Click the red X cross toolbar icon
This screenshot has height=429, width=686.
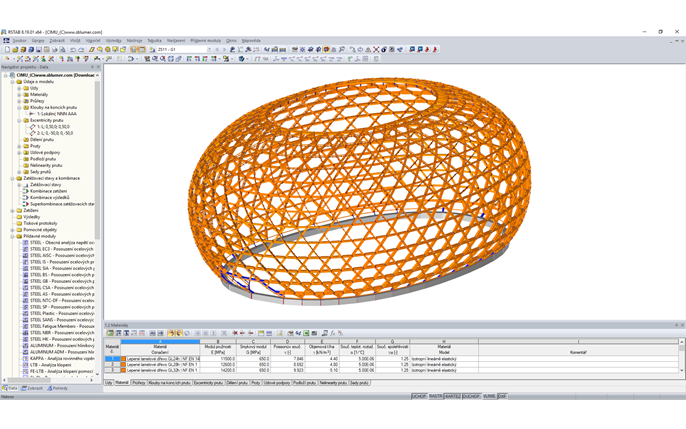click(376, 50)
